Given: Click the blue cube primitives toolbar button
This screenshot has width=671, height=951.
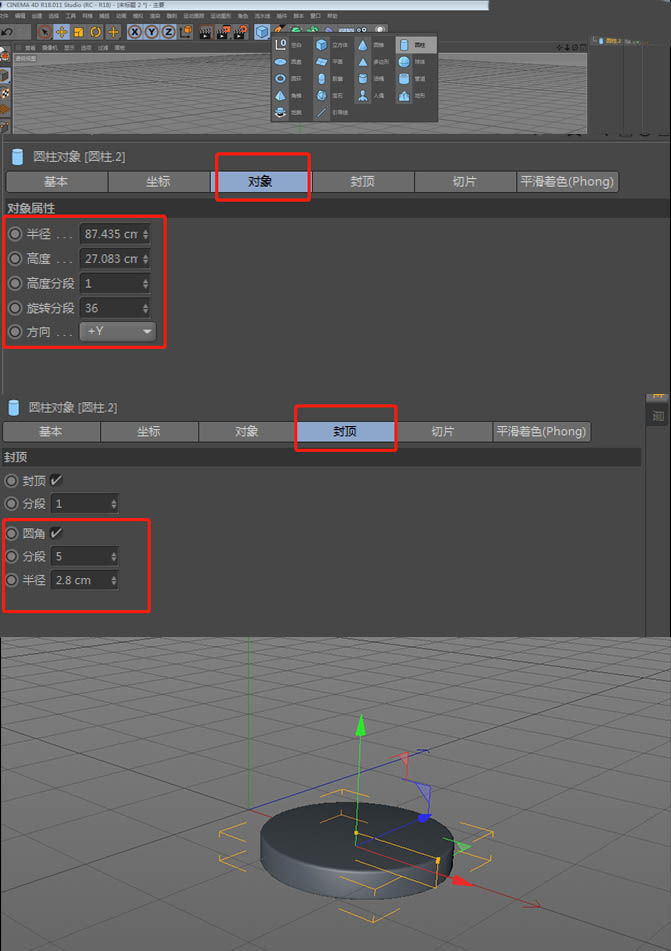Looking at the screenshot, I should coord(262,32).
